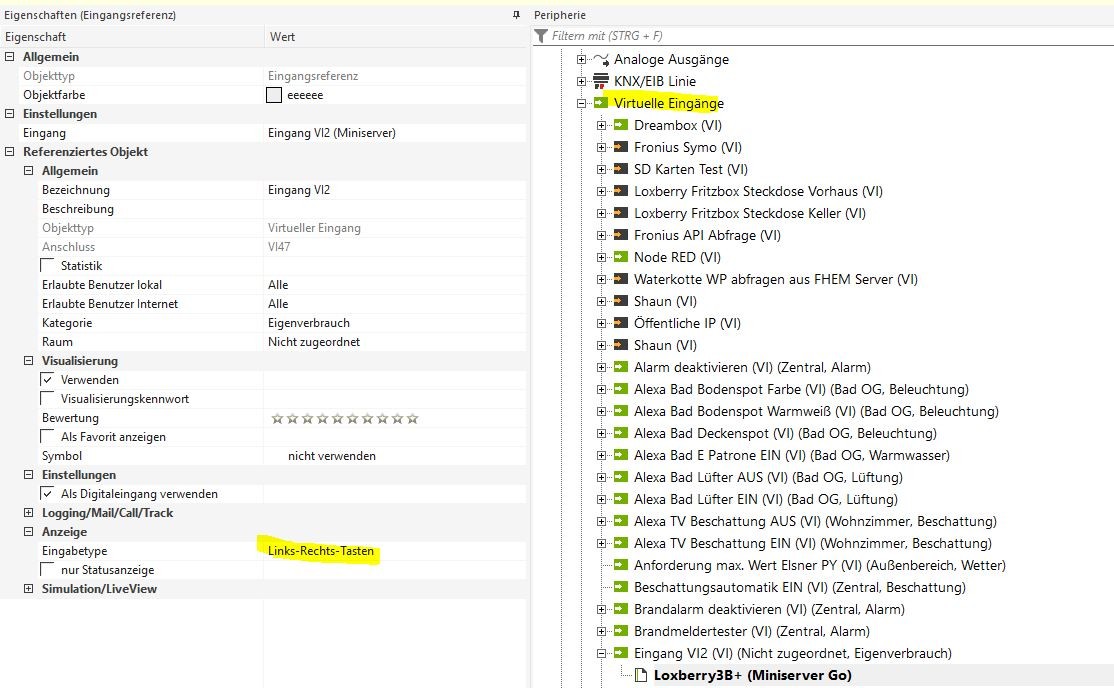
Task: Click the filter funnel icon in Peripherie
Action: [541, 36]
